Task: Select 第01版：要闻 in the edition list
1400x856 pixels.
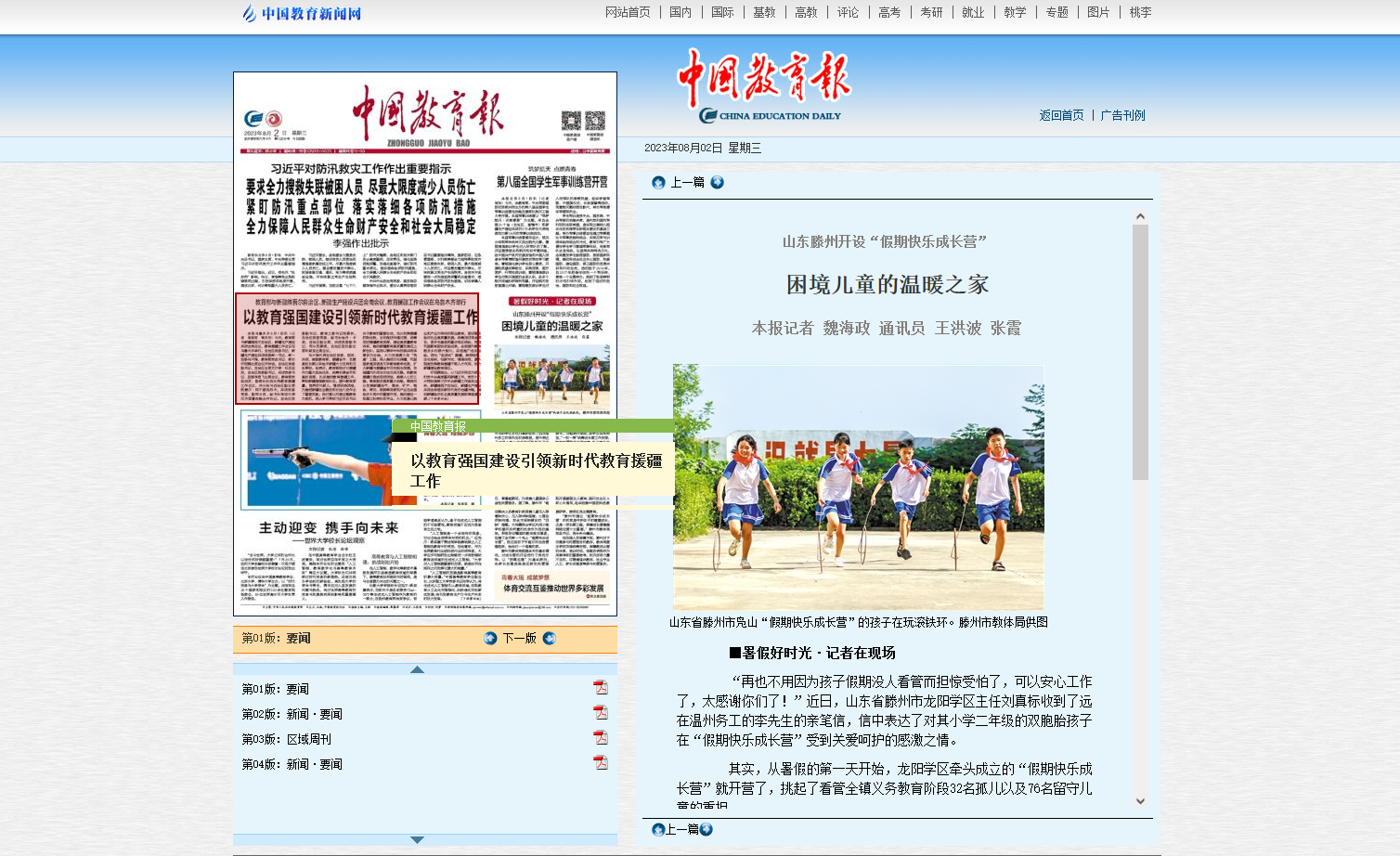Action: pyautogui.click(x=275, y=689)
